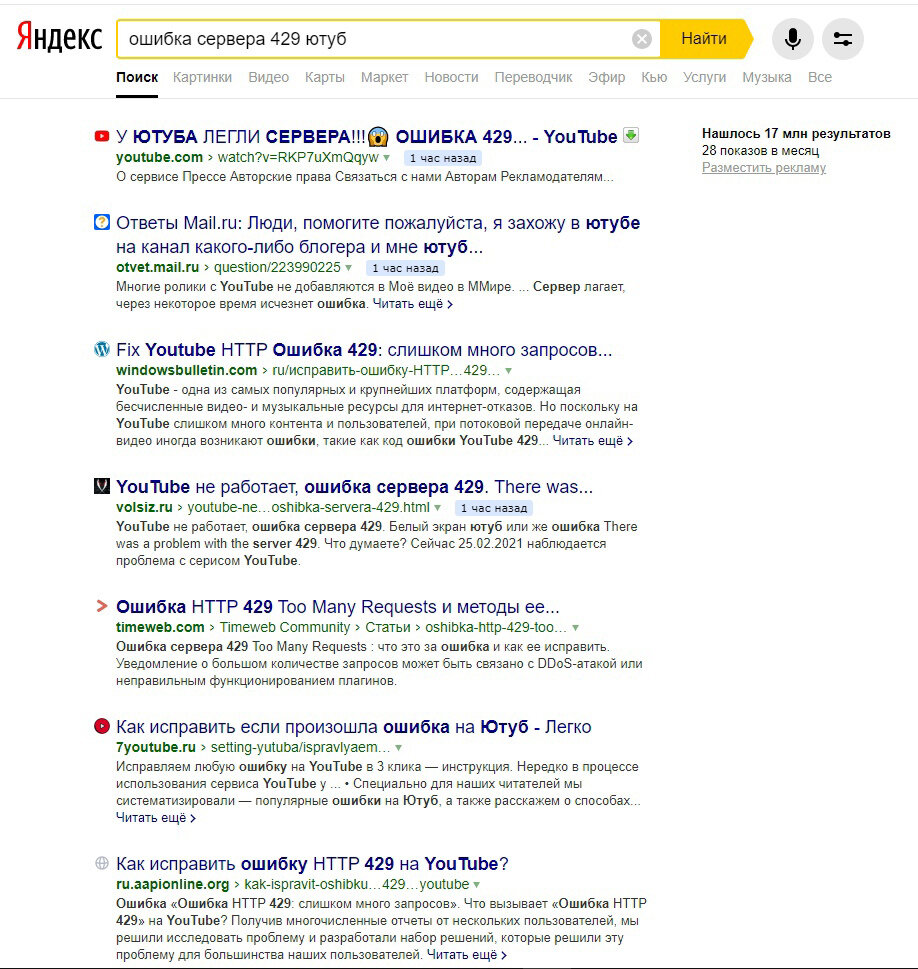918x969 pixels.
Task: Click the volsiz.ru green domain link
Action: point(144,507)
